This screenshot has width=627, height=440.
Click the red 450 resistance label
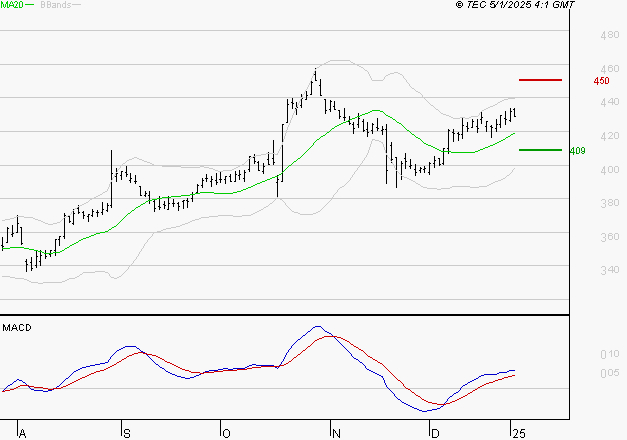pyautogui.click(x=601, y=81)
